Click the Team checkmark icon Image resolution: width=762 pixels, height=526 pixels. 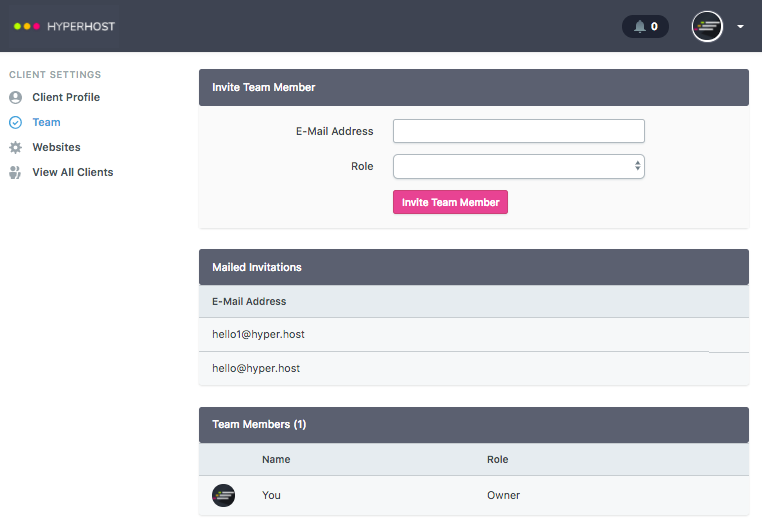(16, 123)
